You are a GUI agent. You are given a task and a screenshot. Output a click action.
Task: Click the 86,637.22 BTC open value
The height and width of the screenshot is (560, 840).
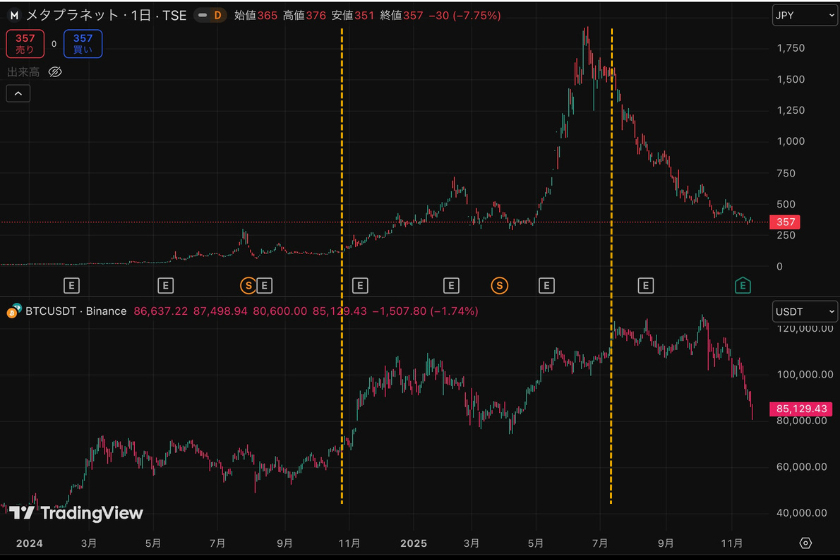161,311
